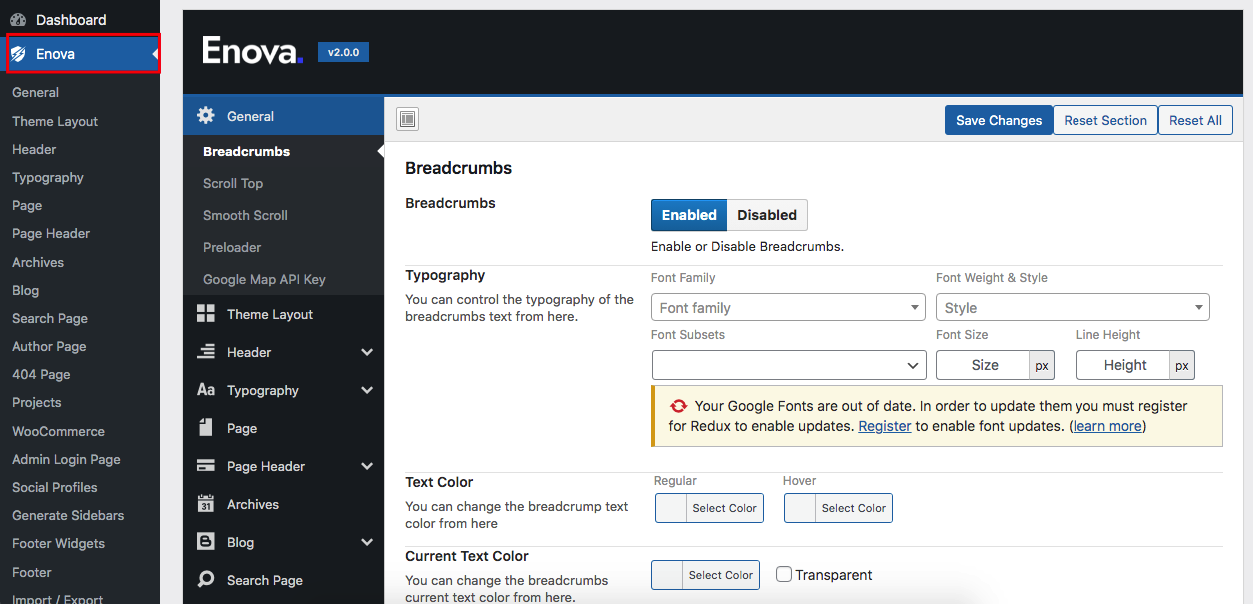1253x604 pixels.
Task: Open Generate Sidebars in admin submenu
Action: tap(68, 515)
